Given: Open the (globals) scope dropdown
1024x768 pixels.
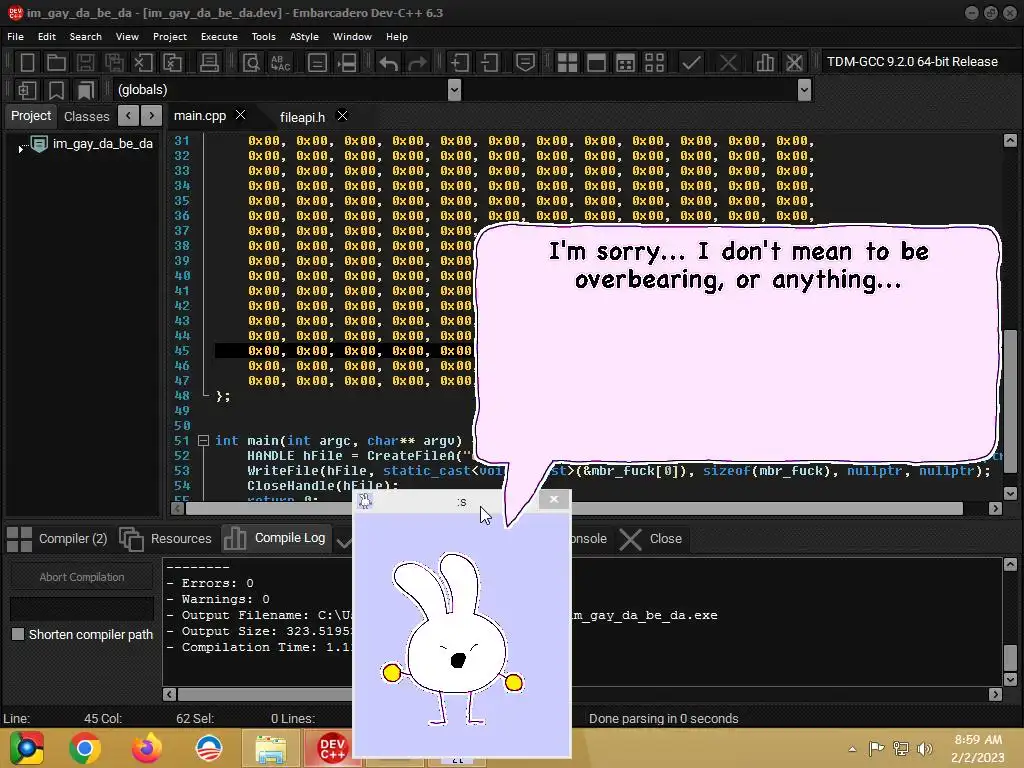Looking at the screenshot, I should pos(455,89).
